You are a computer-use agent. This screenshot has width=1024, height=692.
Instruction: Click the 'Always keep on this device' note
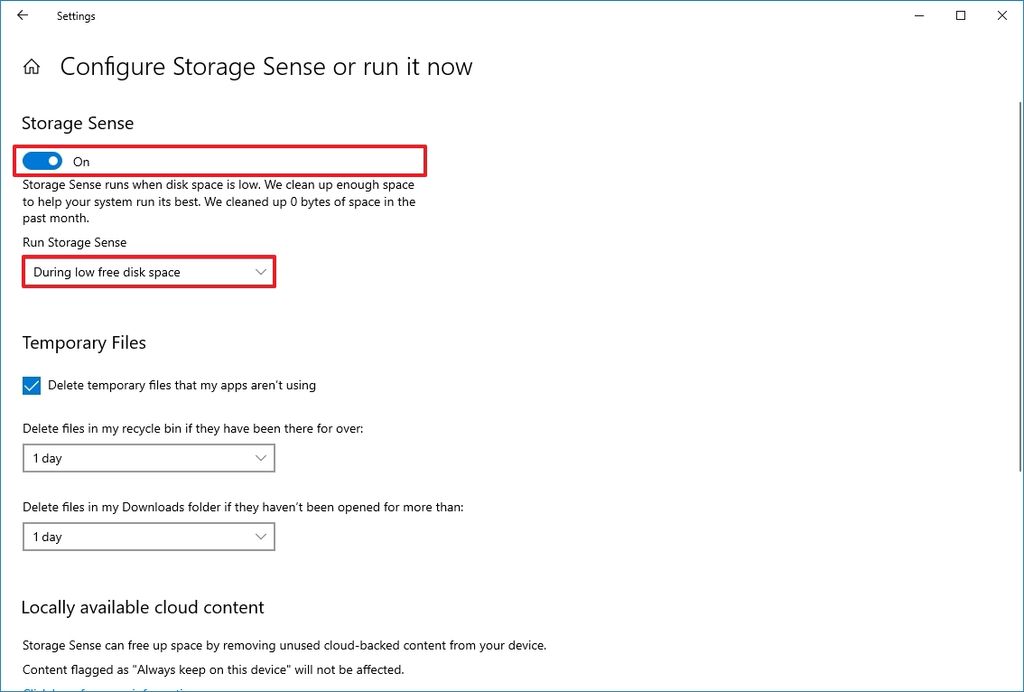pos(213,669)
